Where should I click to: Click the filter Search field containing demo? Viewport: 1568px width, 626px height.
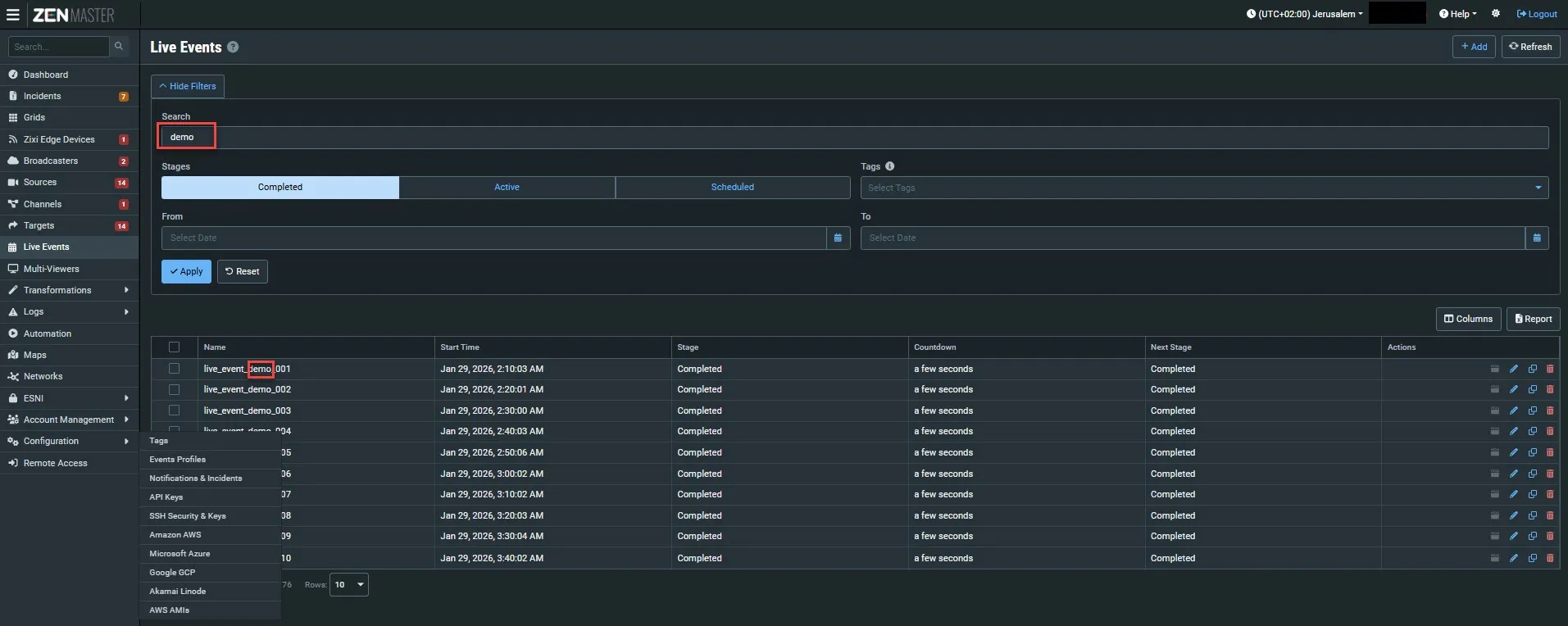click(855, 137)
